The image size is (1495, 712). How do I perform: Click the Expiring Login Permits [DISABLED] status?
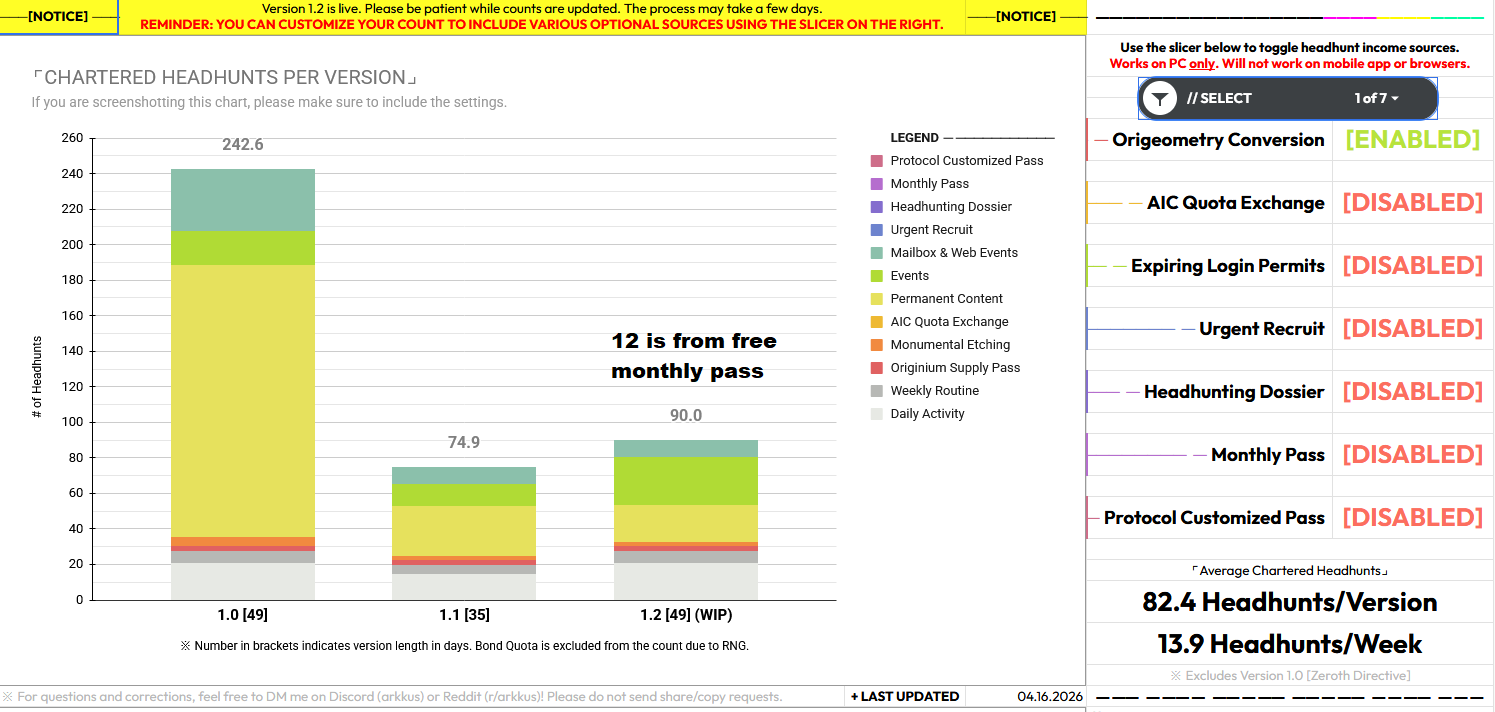point(1413,265)
